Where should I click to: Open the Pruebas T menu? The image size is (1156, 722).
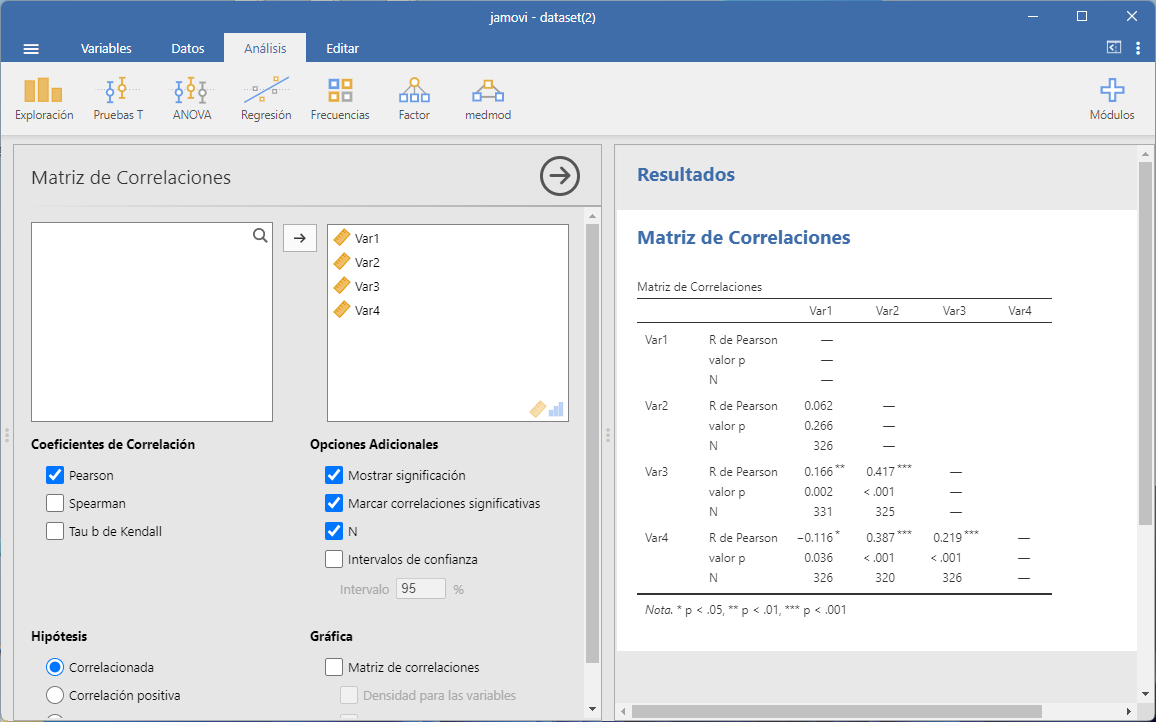(118, 99)
